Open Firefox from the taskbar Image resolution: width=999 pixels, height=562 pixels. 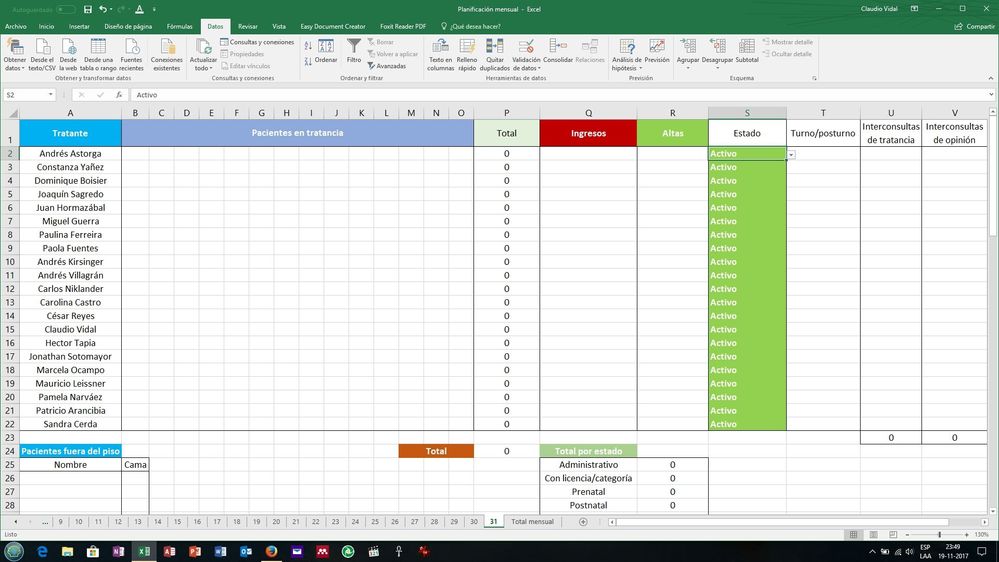pyautogui.click(x=271, y=551)
